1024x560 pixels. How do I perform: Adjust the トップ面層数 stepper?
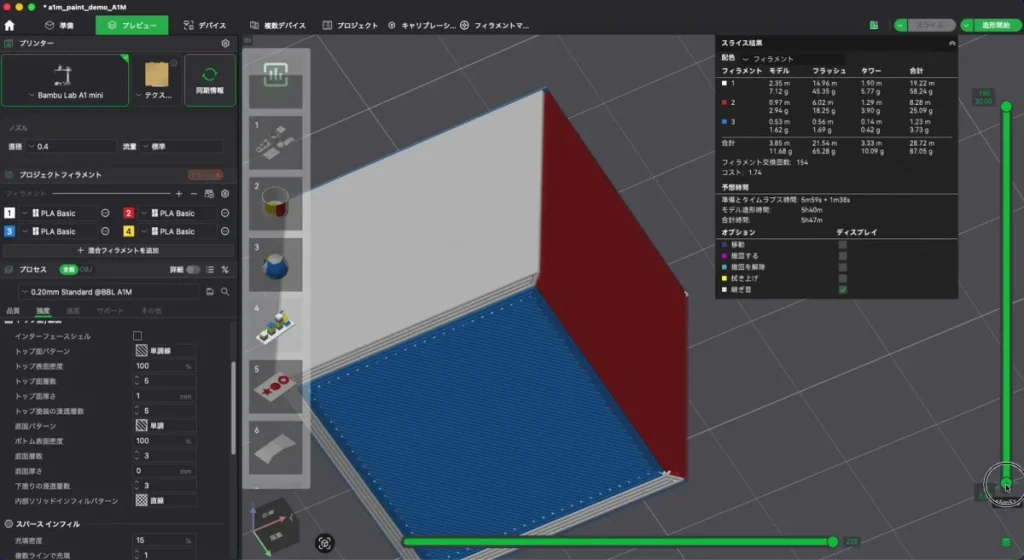point(137,381)
